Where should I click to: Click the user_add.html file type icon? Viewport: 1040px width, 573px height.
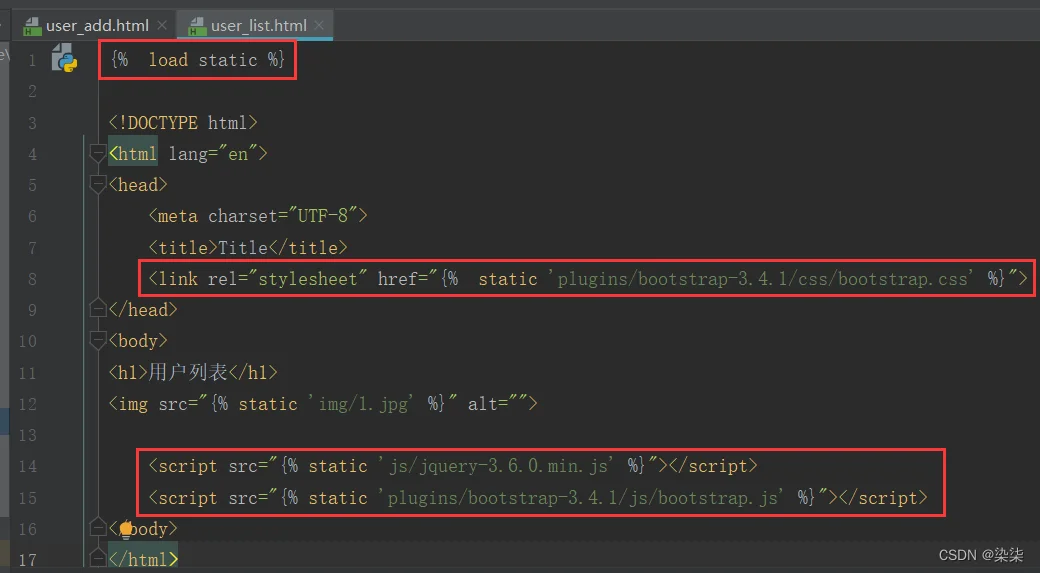[31, 27]
